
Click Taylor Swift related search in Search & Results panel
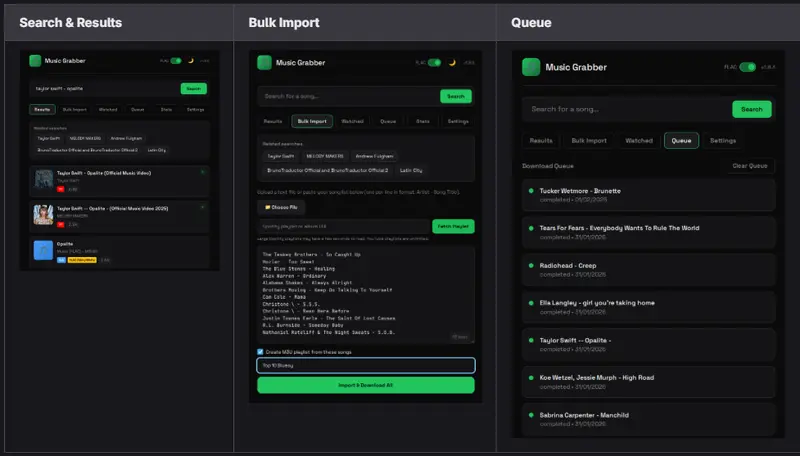tap(48, 138)
